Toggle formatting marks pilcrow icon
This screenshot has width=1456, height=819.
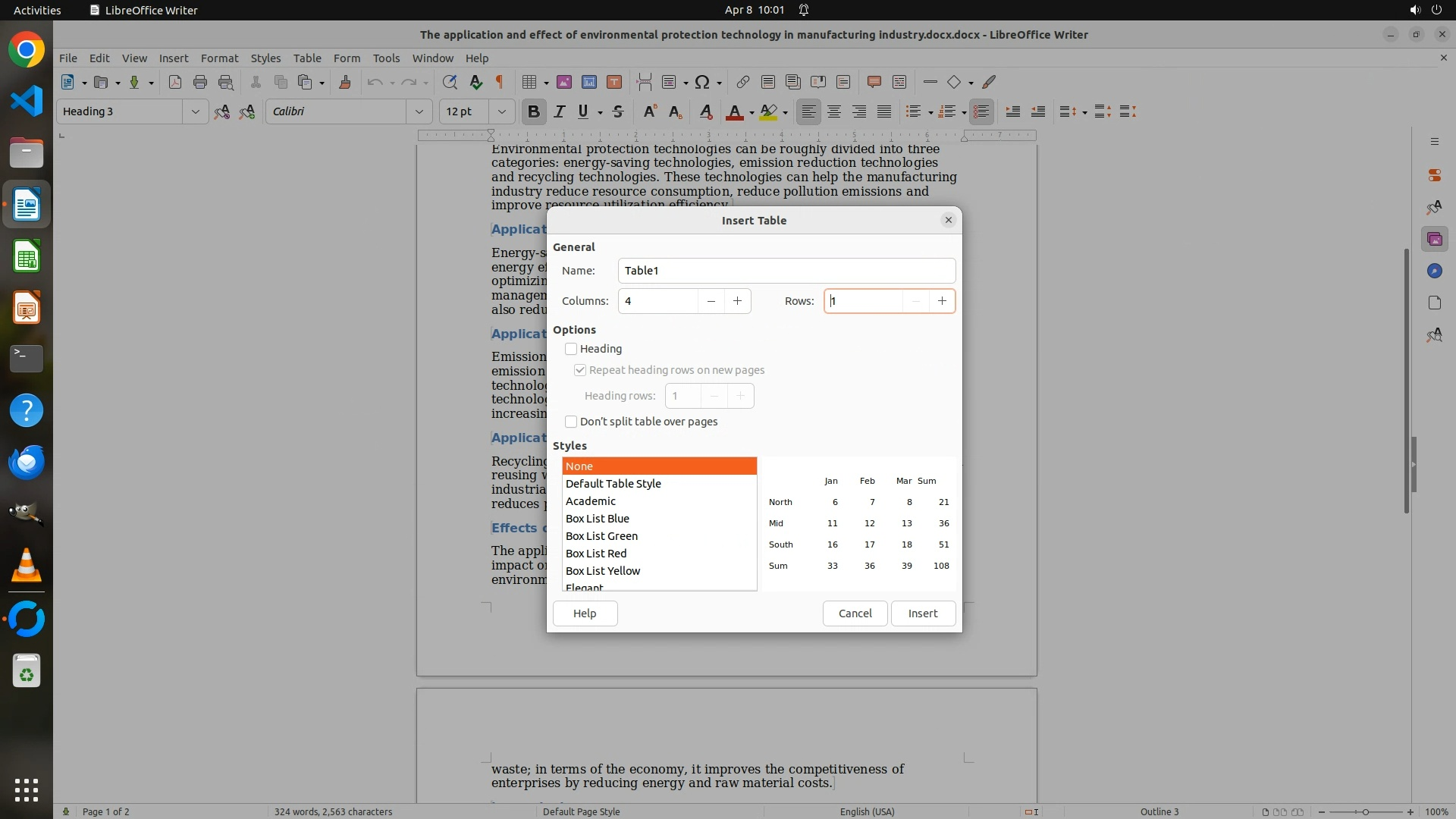(x=500, y=82)
